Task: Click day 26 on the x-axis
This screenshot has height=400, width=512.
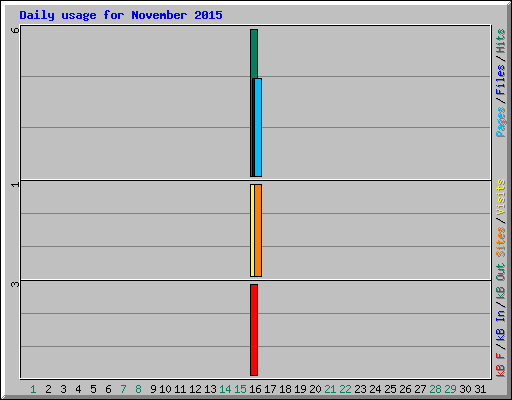Action: tap(405, 389)
